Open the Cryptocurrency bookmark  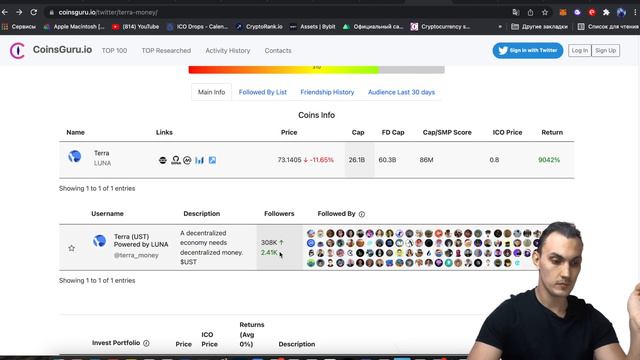click(x=440, y=27)
